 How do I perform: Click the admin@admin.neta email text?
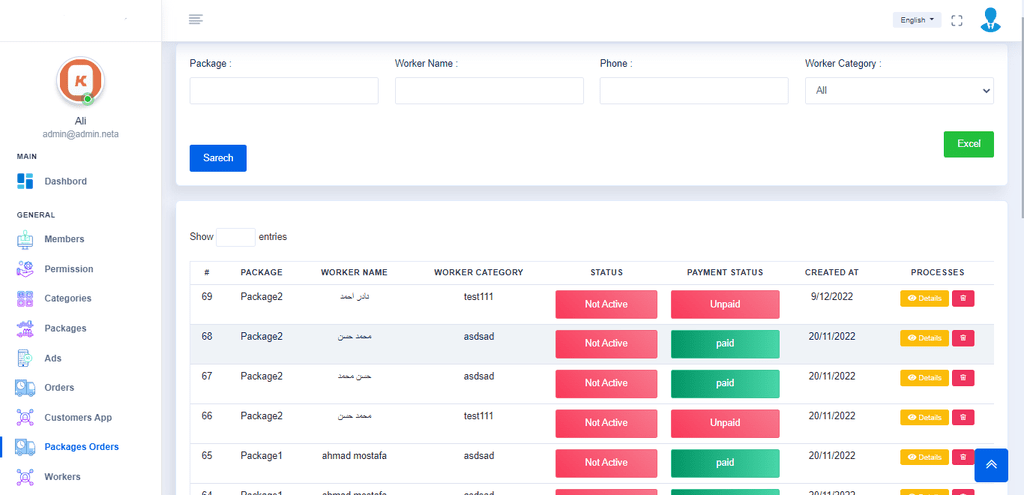[81, 134]
